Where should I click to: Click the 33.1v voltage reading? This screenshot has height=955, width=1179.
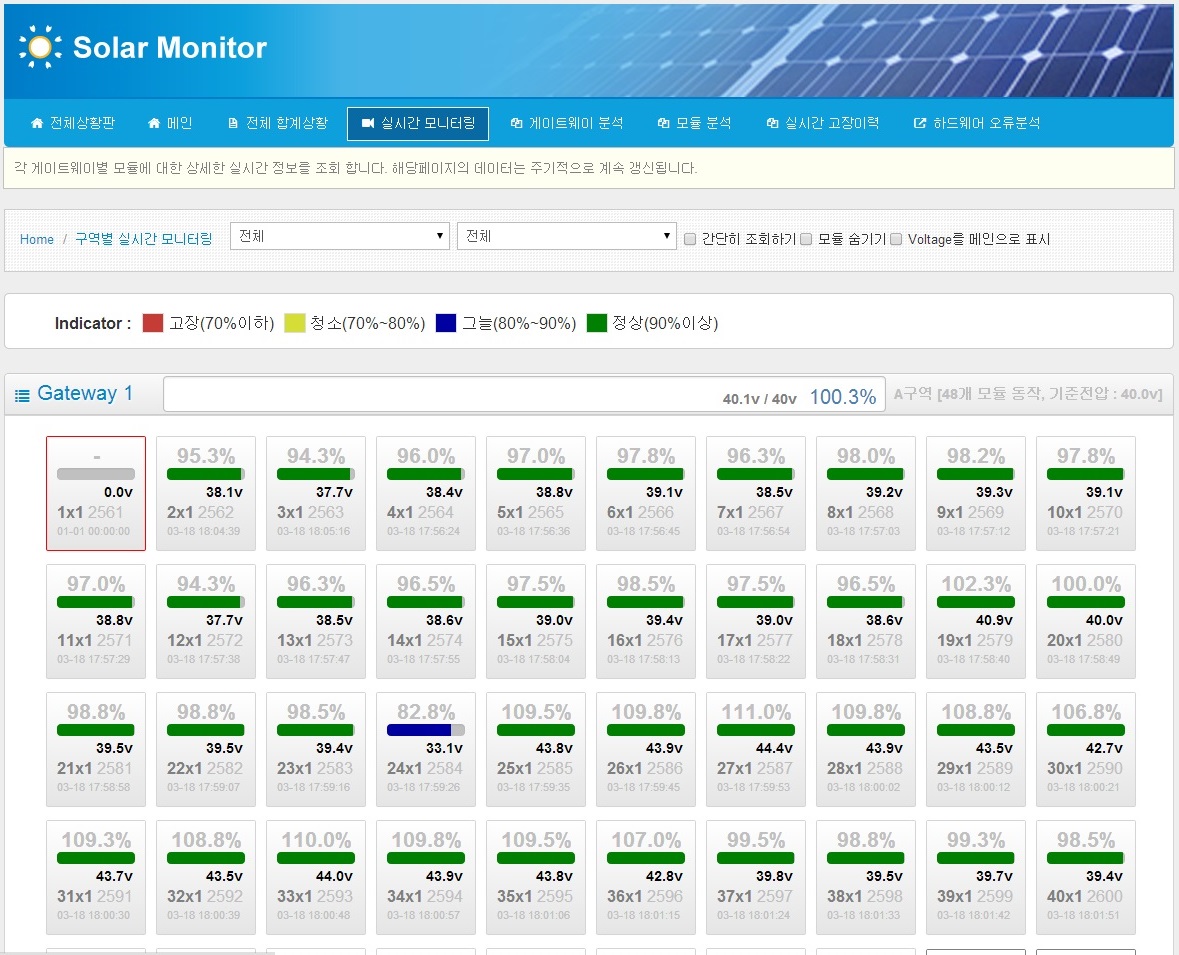click(444, 748)
